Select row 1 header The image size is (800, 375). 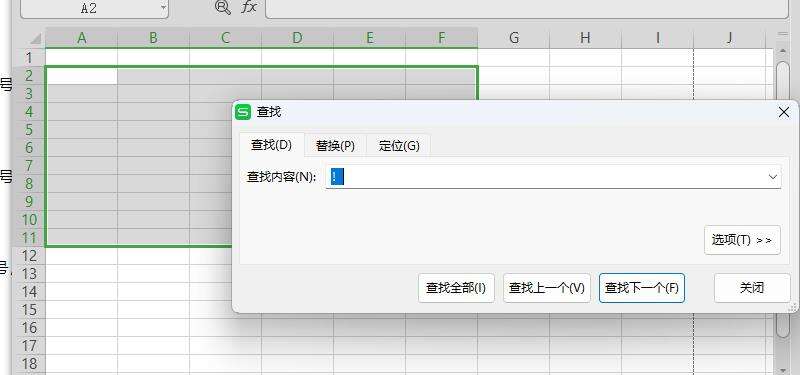coord(30,57)
